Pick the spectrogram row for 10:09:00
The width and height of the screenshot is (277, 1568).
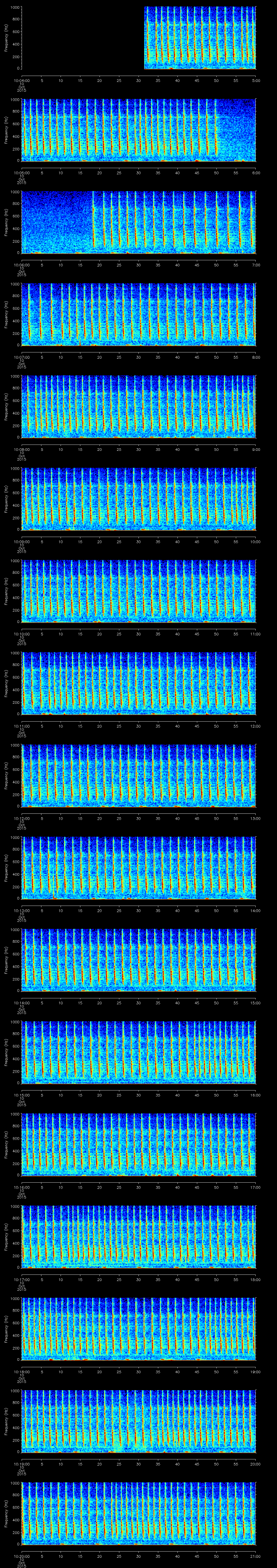pyautogui.click(x=139, y=499)
